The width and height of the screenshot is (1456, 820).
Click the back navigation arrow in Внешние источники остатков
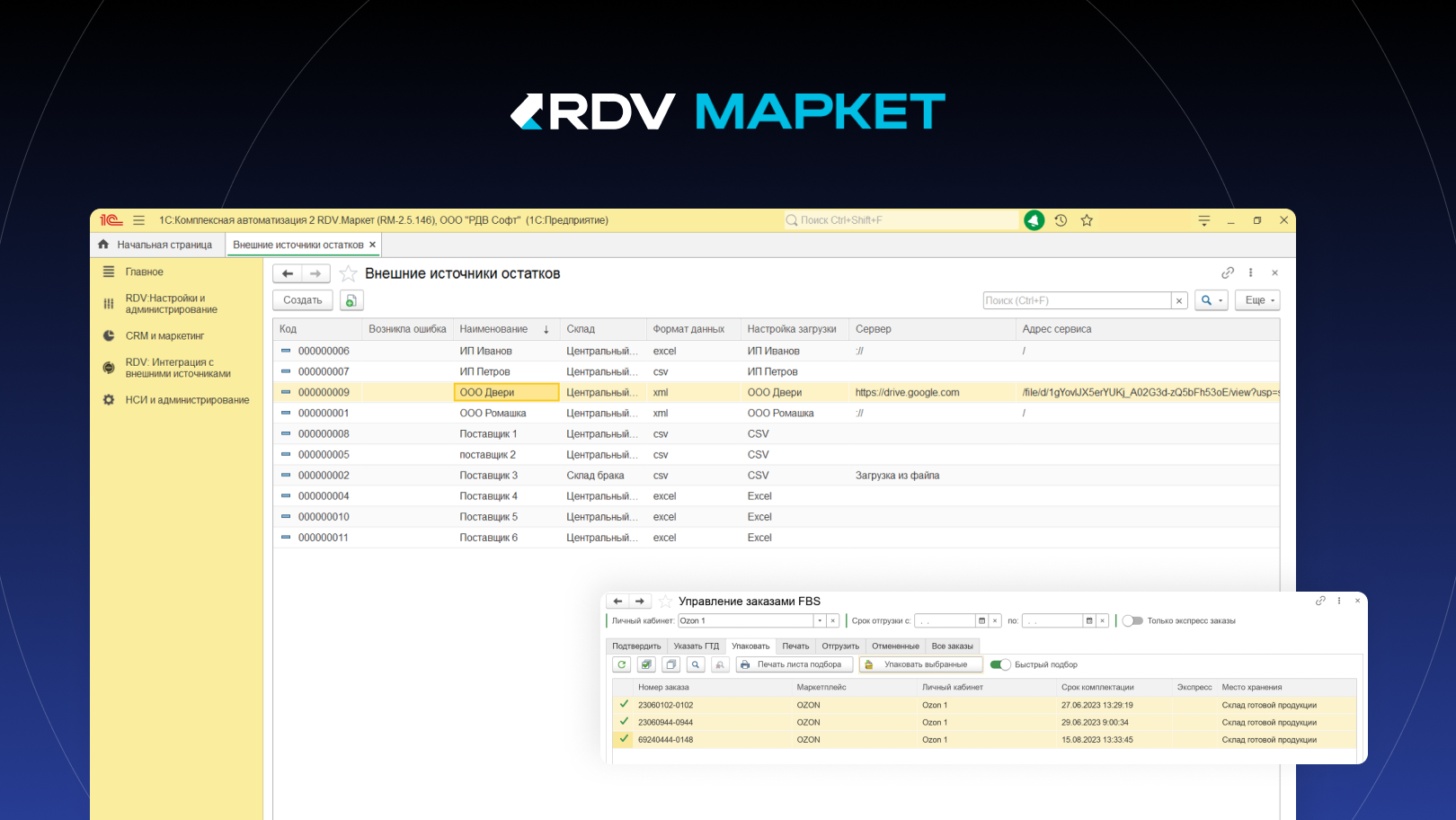[289, 272]
